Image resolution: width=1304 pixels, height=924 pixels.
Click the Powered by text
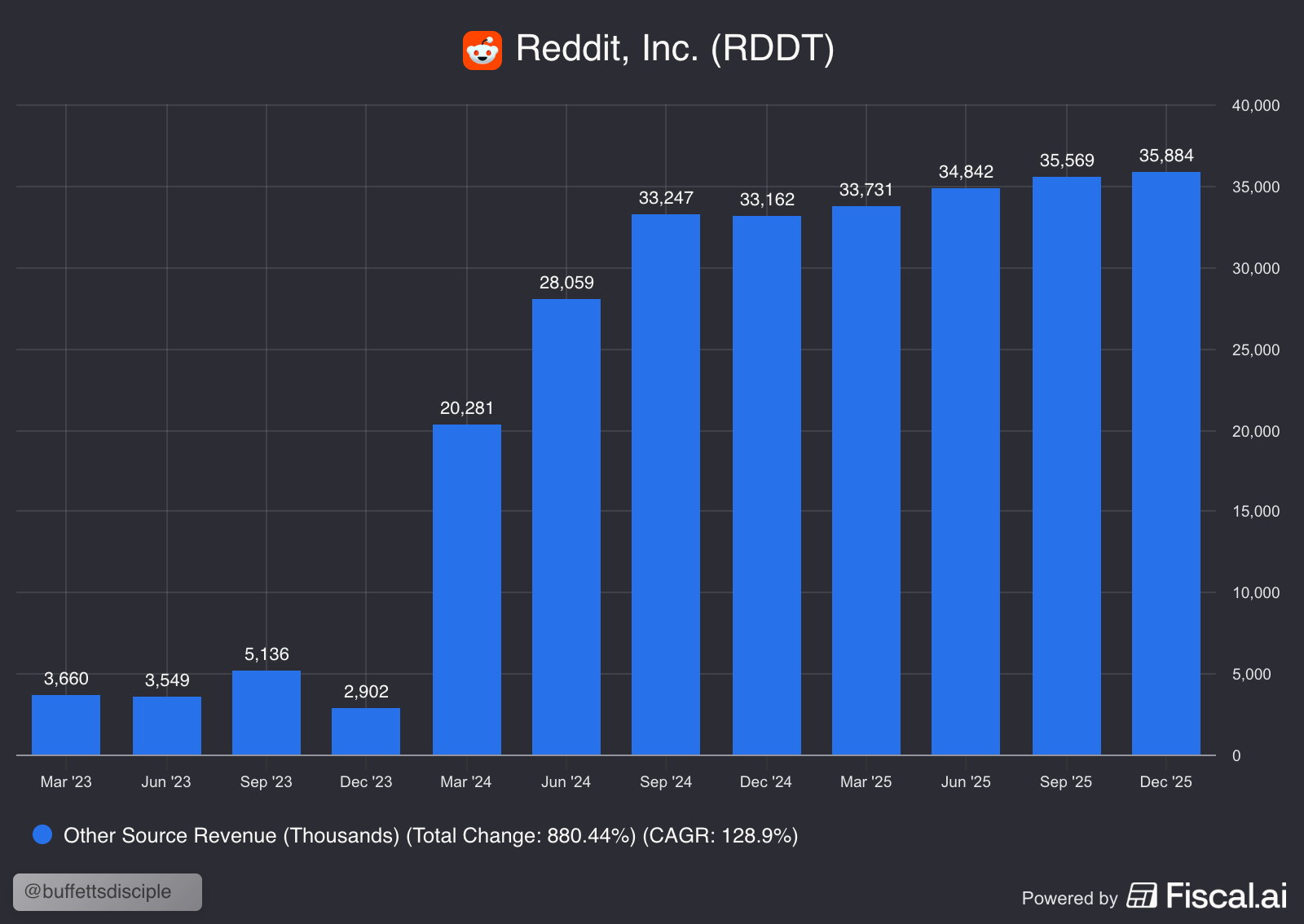click(1069, 898)
